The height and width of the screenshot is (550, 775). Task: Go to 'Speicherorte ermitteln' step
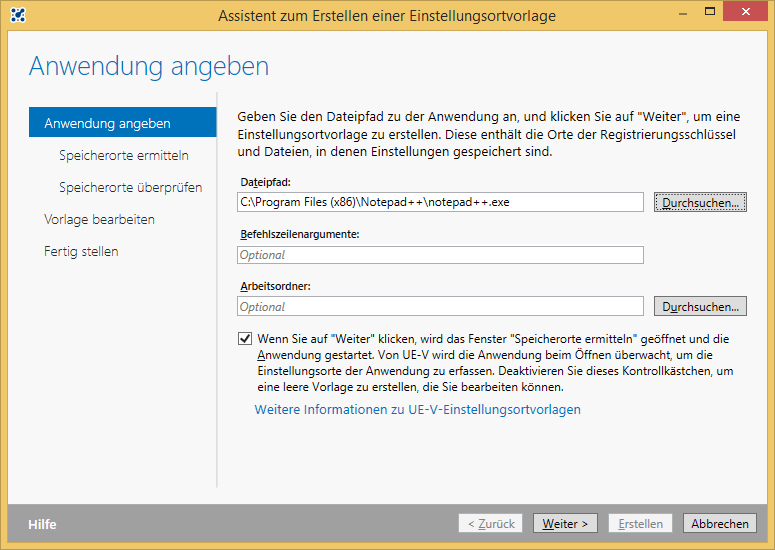(x=124, y=155)
